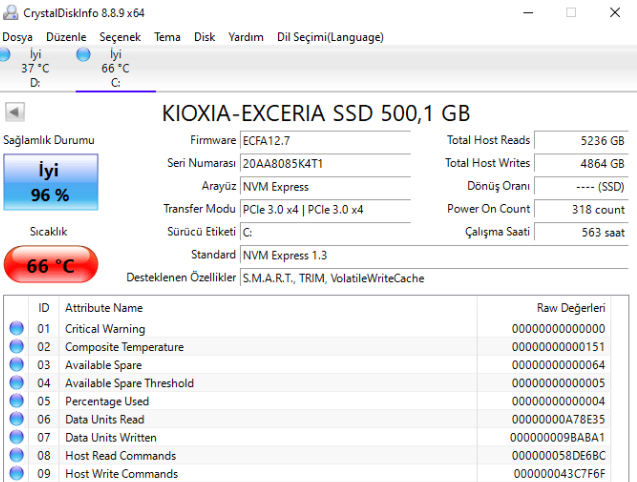Image resolution: width=637 pixels, height=482 pixels.
Task: Click the Host Read Commands status orb
Action: (16, 455)
